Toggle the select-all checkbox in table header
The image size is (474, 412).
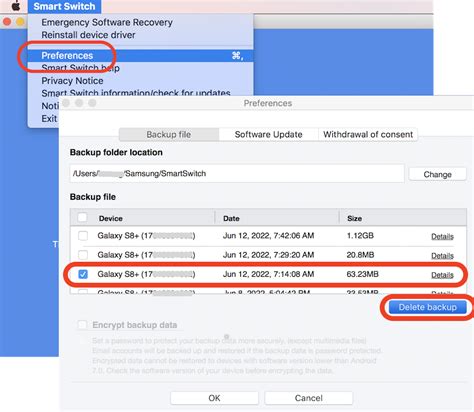tap(82, 218)
